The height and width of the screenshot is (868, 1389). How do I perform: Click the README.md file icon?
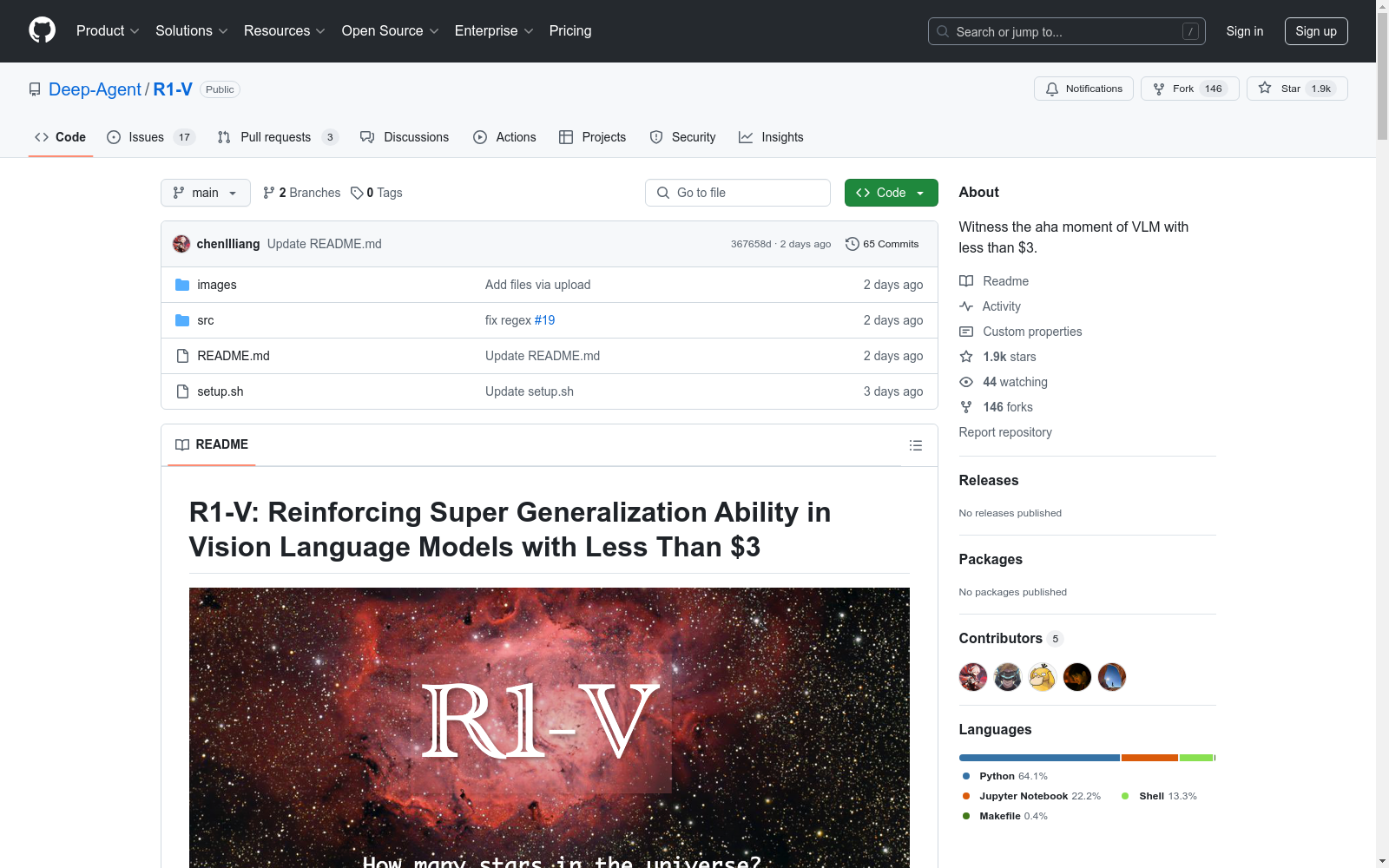pos(182,356)
